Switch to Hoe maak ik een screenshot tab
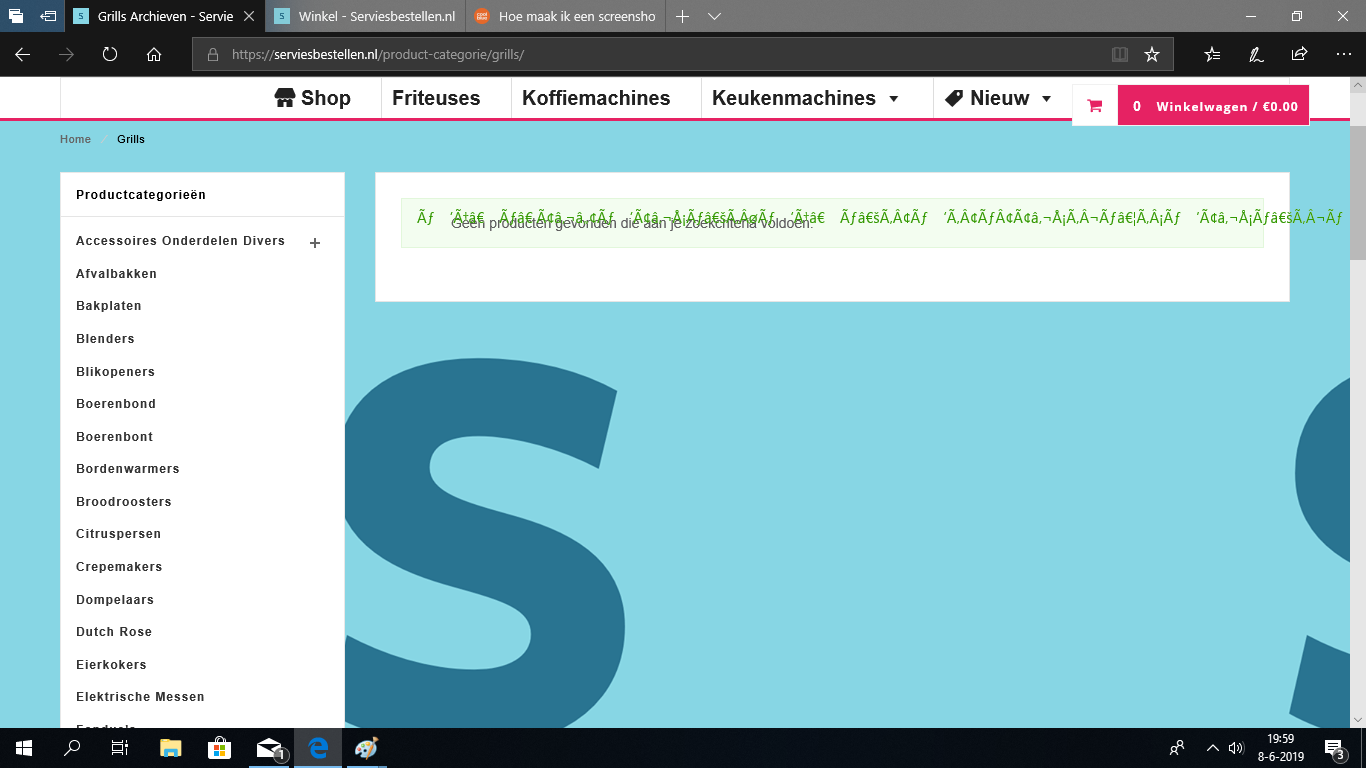Image resolution: width=1366 pixels, height=768 pixels. click(564, 16)
